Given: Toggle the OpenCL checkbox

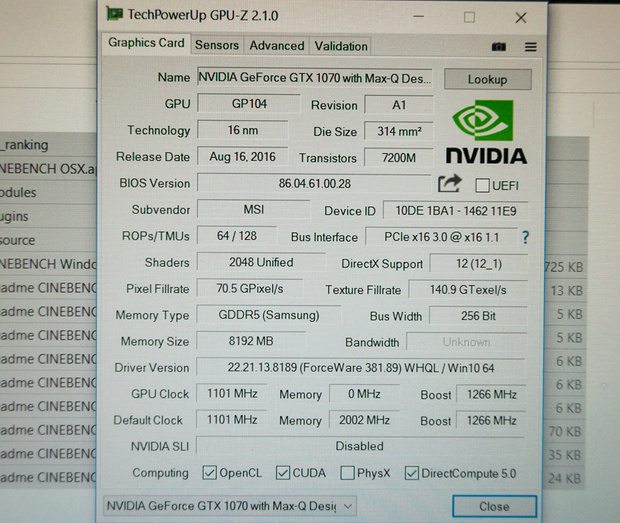Looking at the screenshot, I should (x=209, y=472).
